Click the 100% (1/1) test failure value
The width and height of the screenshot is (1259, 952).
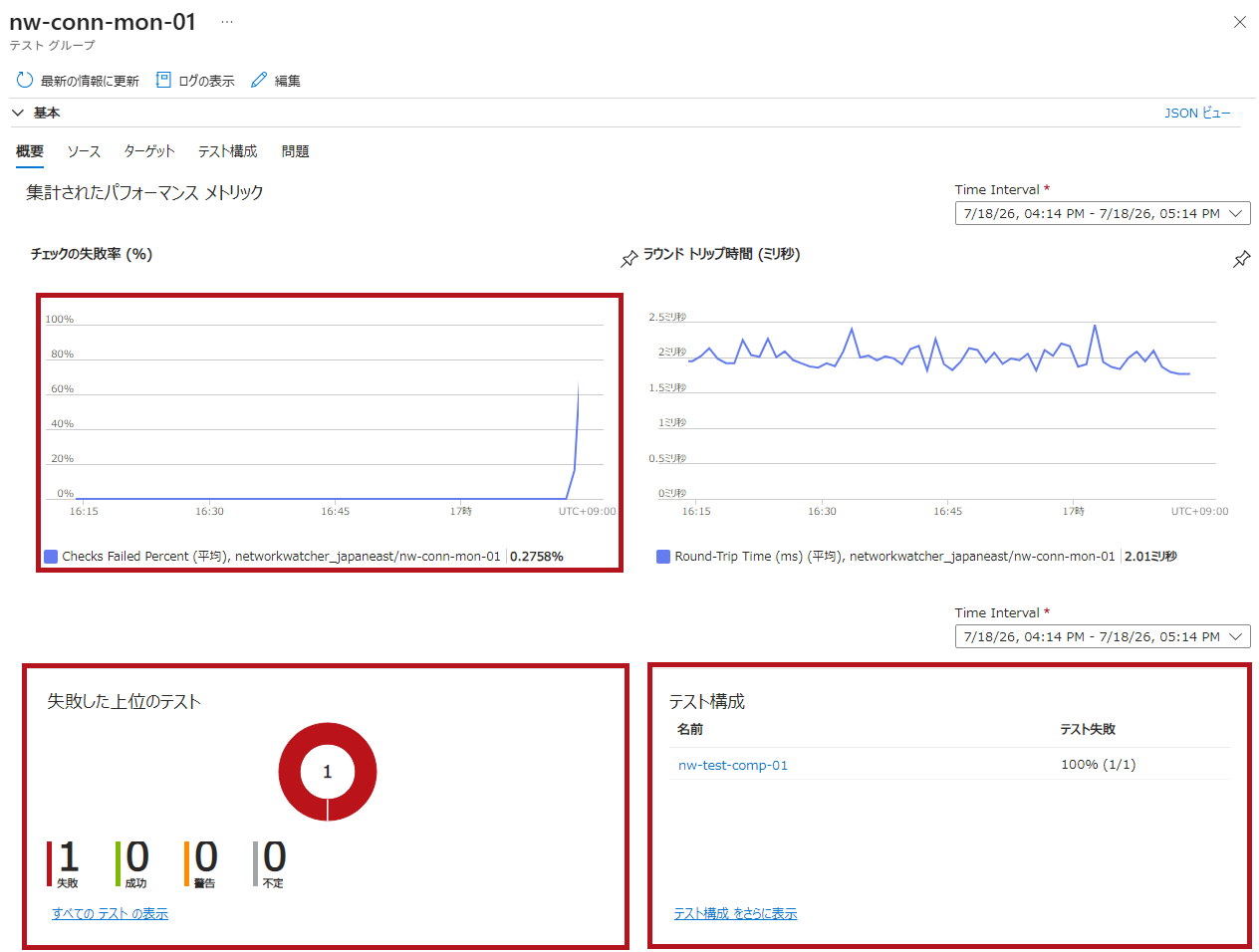[1099, 765]
